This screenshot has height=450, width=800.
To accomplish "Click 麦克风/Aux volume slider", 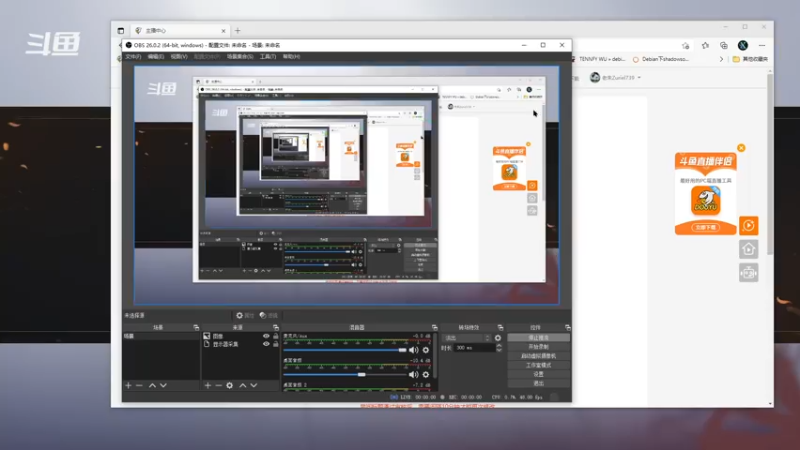I will (345, 350).
